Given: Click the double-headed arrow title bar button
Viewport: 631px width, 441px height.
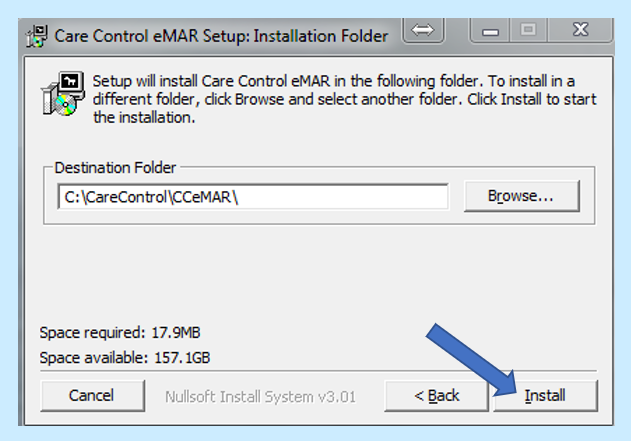Looking at the screenshot, I should tap(423, 30).
